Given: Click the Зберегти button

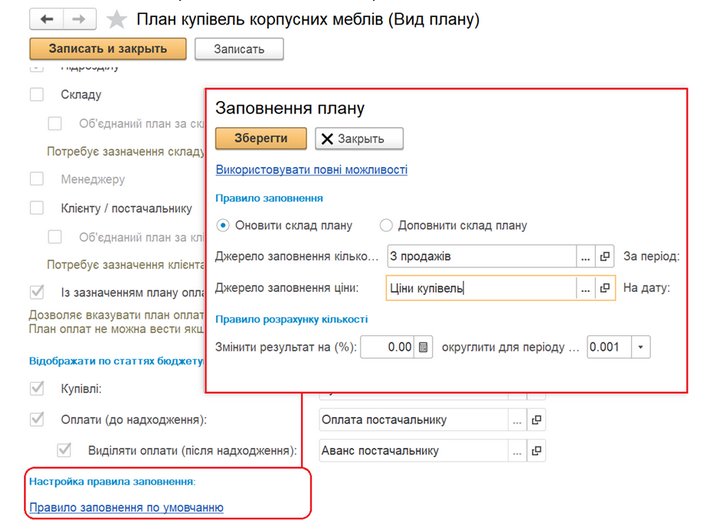Looking at the screenshot, I should coord(261,138).
